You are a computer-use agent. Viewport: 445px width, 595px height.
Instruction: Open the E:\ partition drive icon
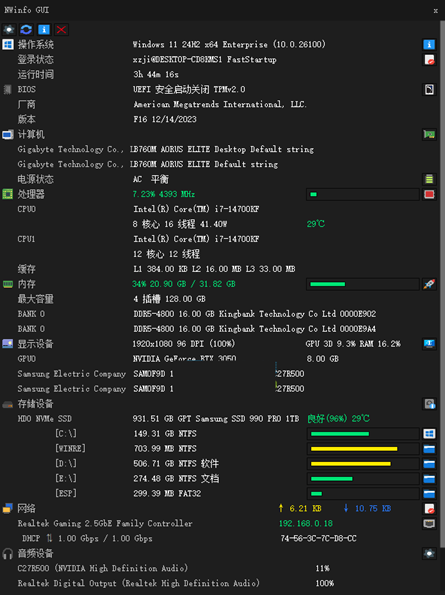(x=429, y=479)
